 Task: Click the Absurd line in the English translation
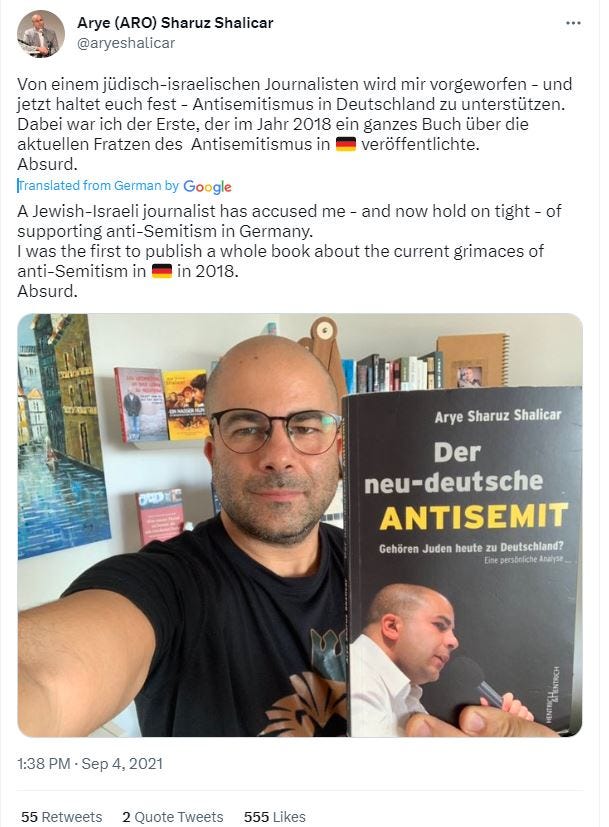(x=47, y=291)
